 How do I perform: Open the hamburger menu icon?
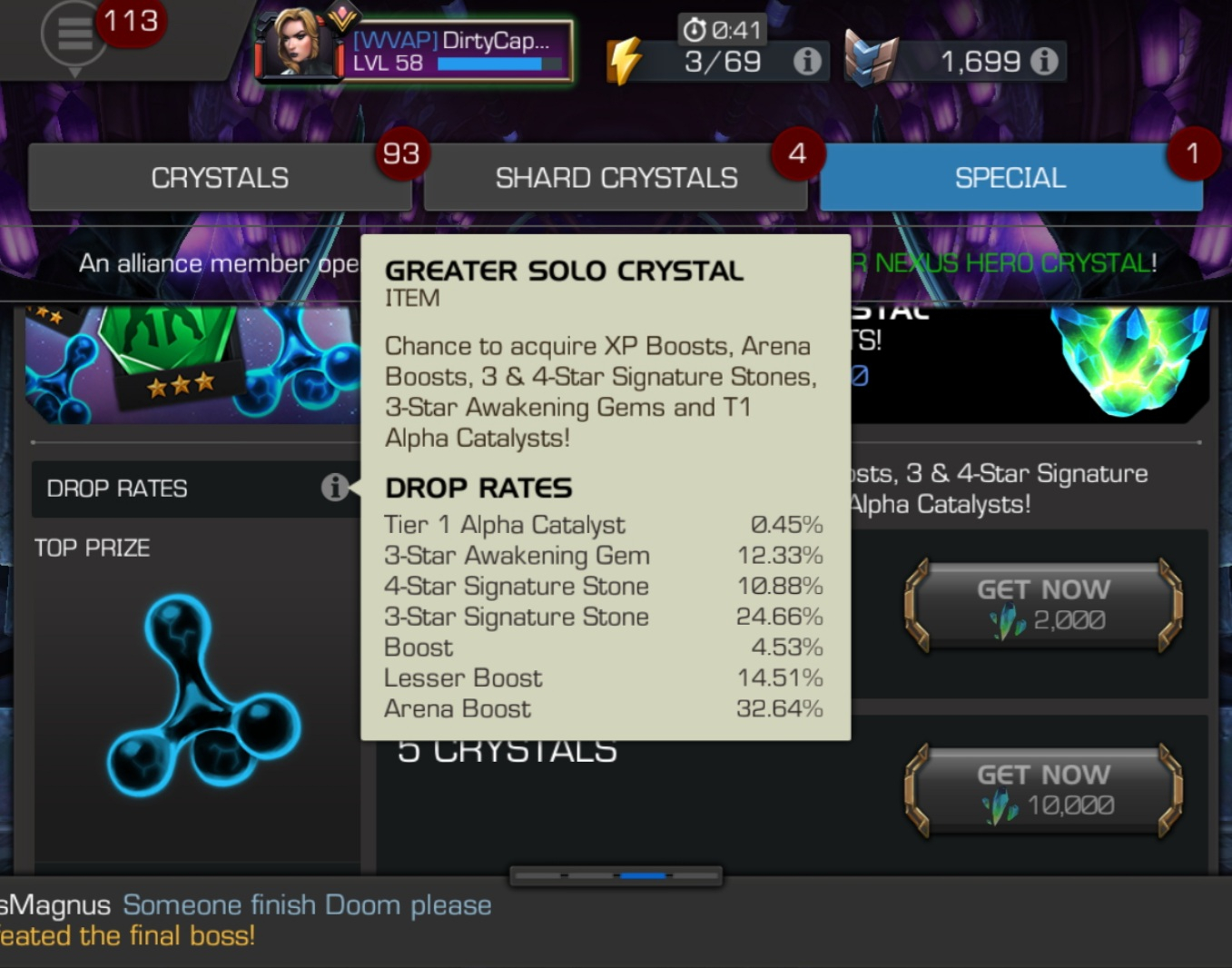[x=74, y=35]
